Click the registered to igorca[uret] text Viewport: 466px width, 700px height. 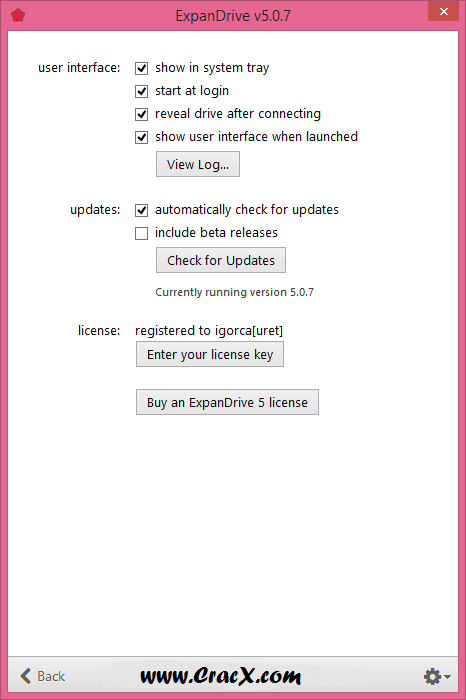pos(209,330)
